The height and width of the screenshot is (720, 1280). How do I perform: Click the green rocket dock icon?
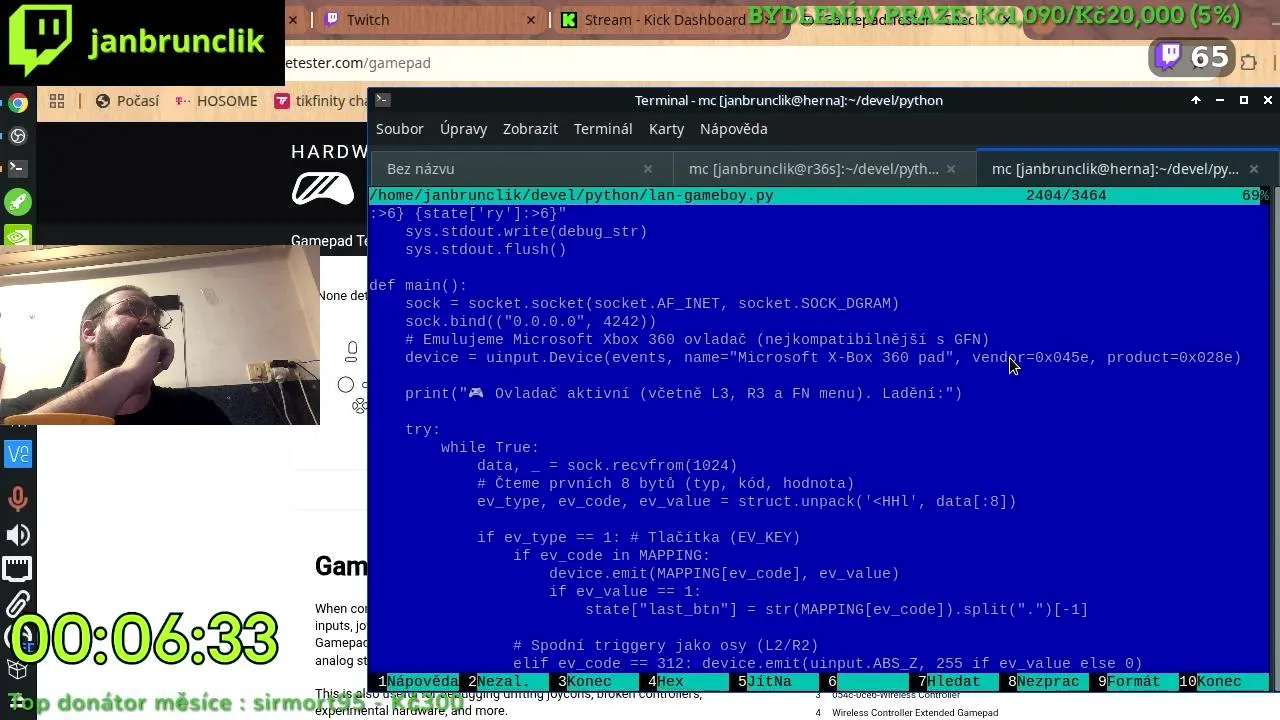[17, 202]
